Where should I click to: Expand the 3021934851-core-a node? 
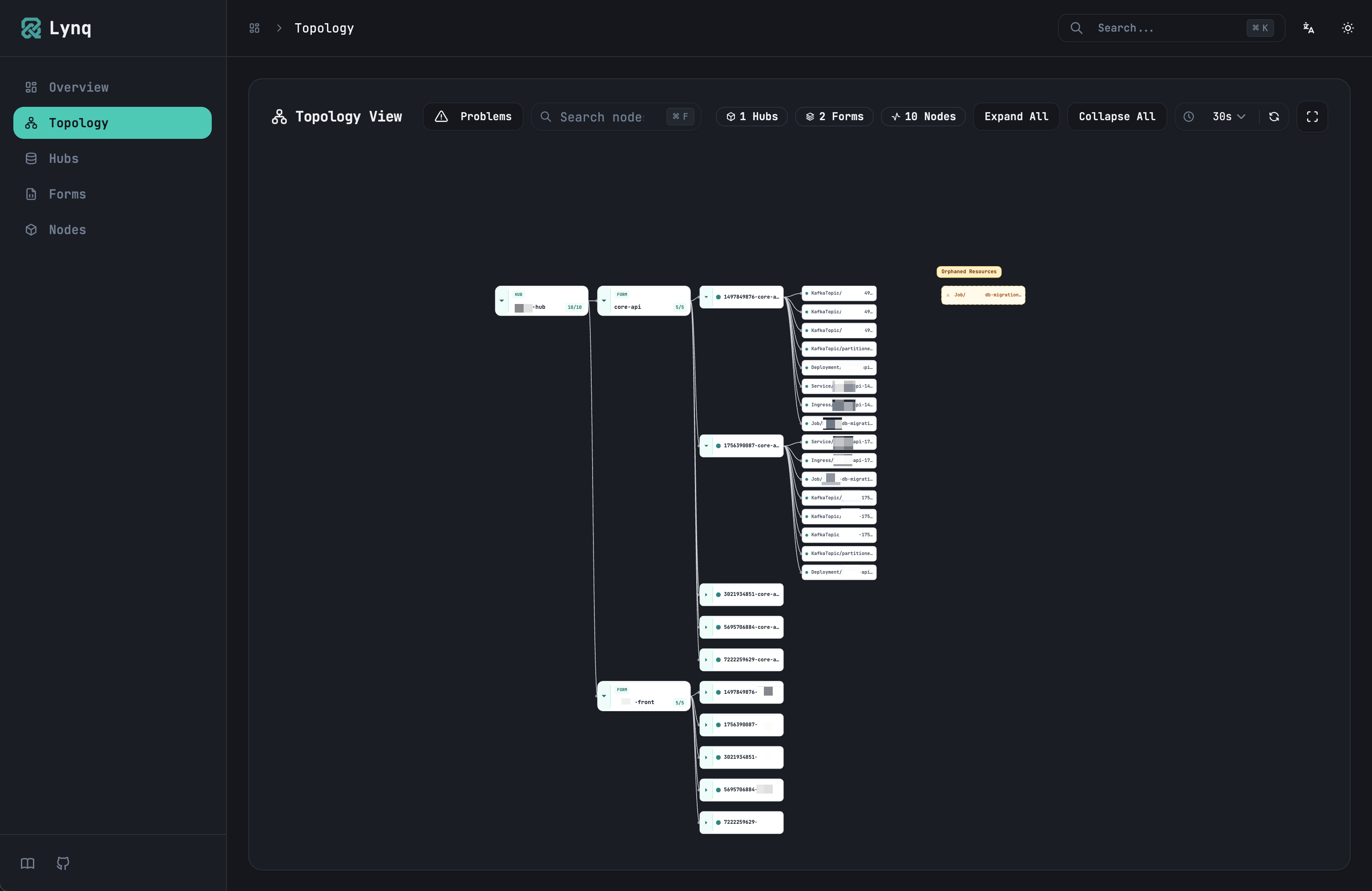[x=707, y=595]
